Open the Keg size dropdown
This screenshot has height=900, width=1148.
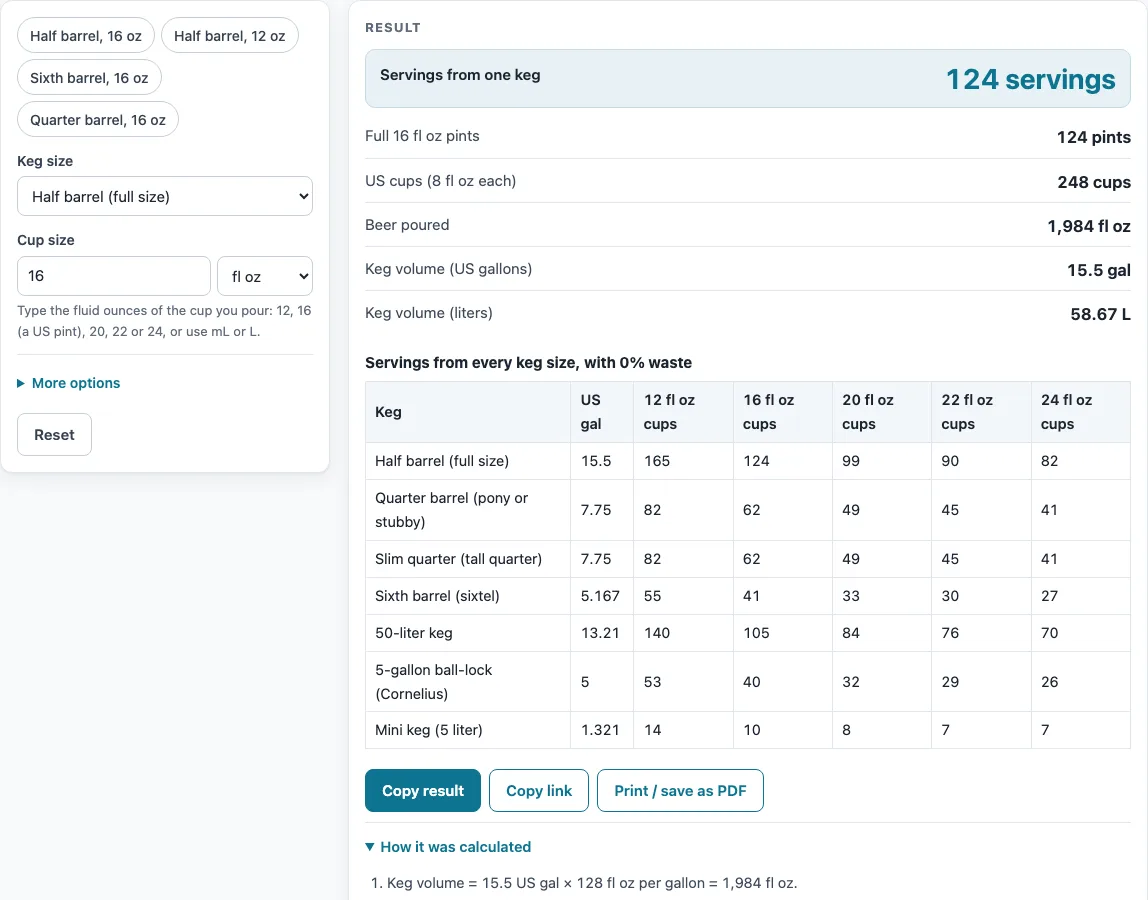pos(165,196)
